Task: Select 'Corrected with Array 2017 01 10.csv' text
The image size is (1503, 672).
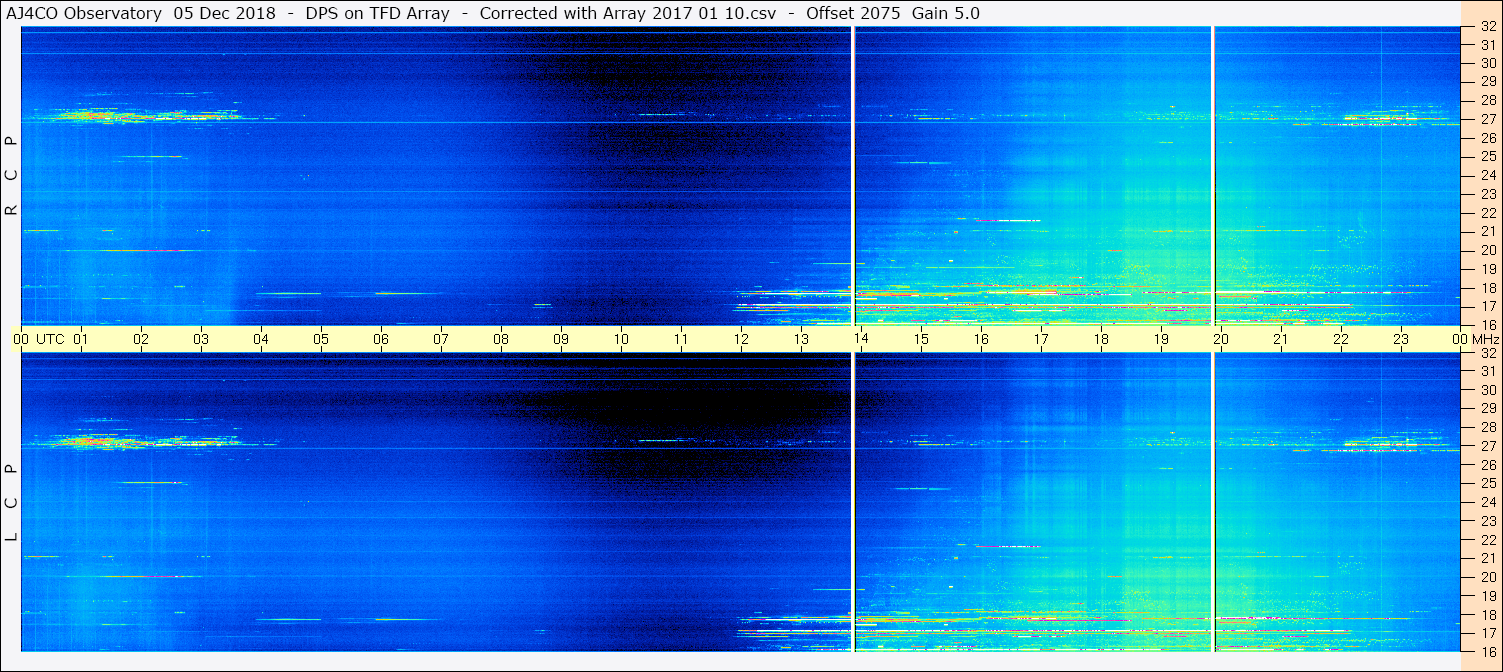Action: tap(628, 13)
